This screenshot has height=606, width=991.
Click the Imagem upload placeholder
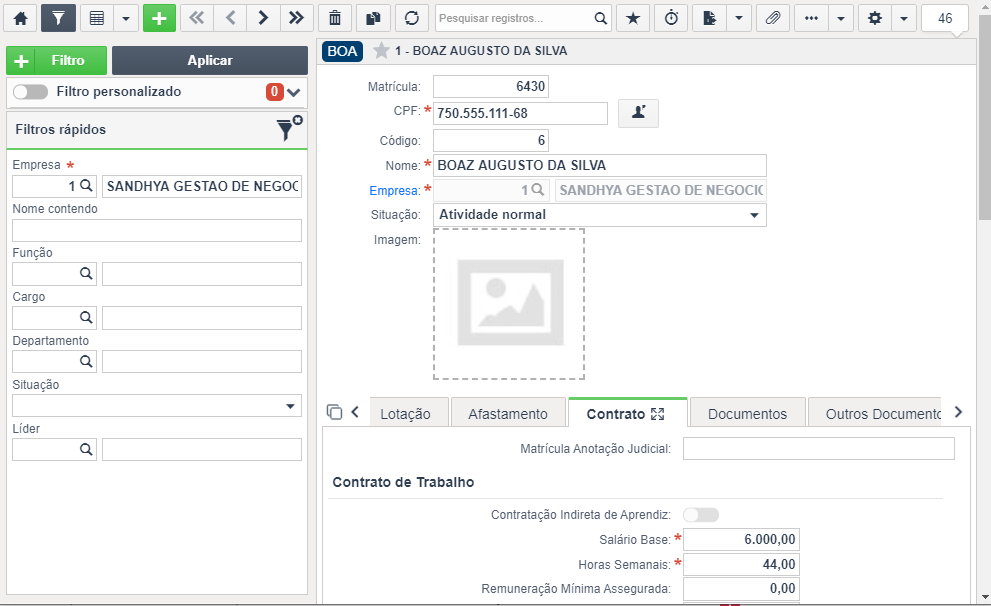(509, 304)
